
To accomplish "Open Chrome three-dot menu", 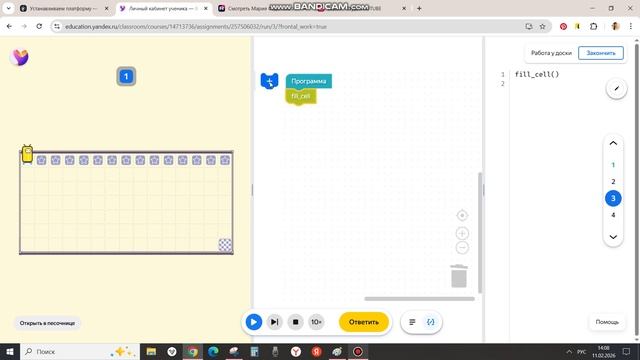I will [631, 26].
